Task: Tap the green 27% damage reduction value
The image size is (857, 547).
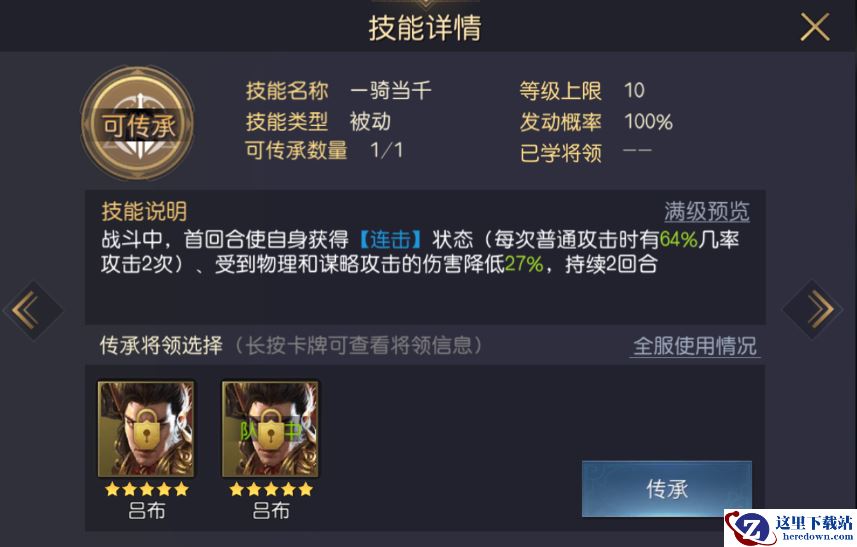Action: pos(524,264)
